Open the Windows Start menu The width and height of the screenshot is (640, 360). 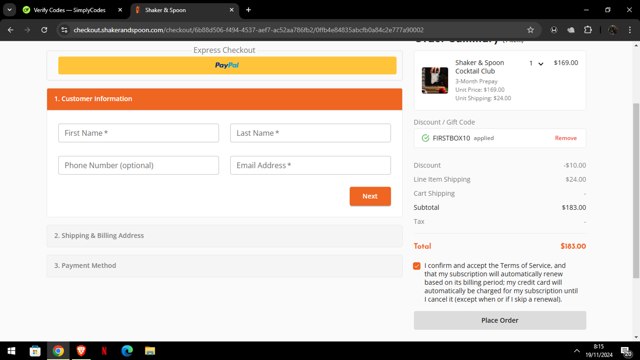pos(11,351)
